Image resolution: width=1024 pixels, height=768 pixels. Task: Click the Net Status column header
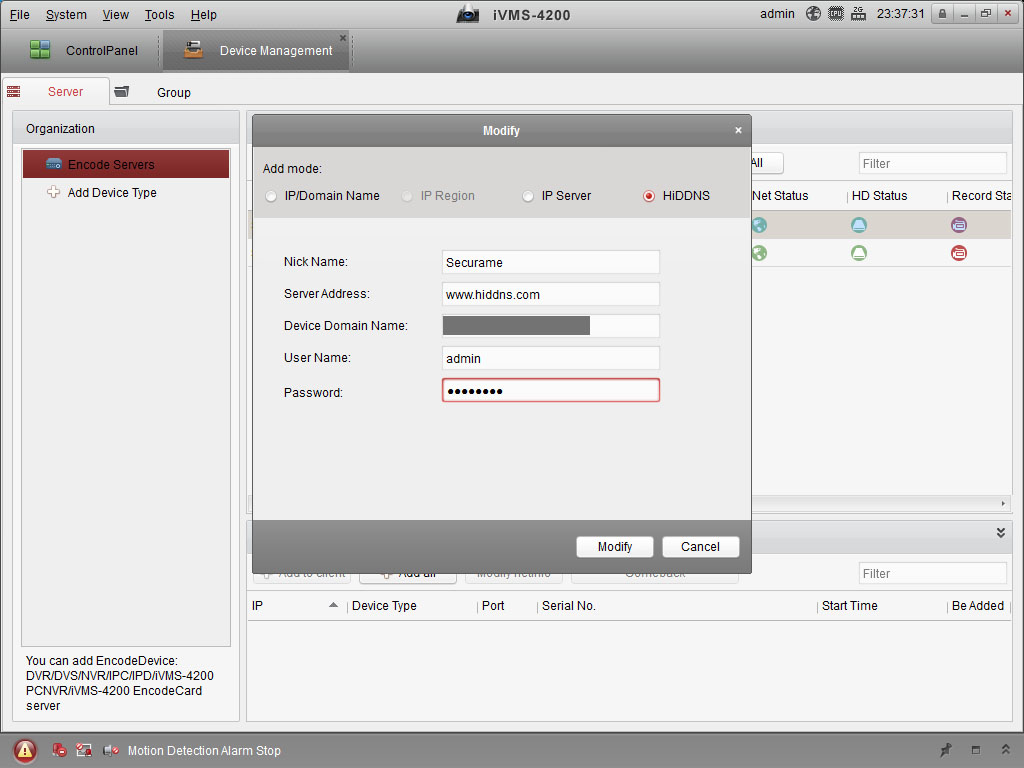click(780, 196)
